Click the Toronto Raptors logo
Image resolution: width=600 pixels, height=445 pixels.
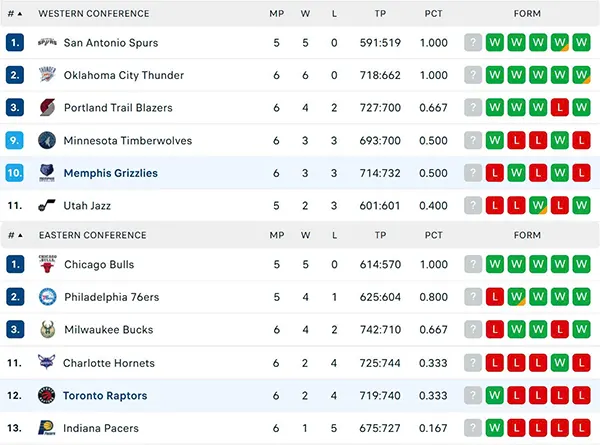tap(47, 395)
